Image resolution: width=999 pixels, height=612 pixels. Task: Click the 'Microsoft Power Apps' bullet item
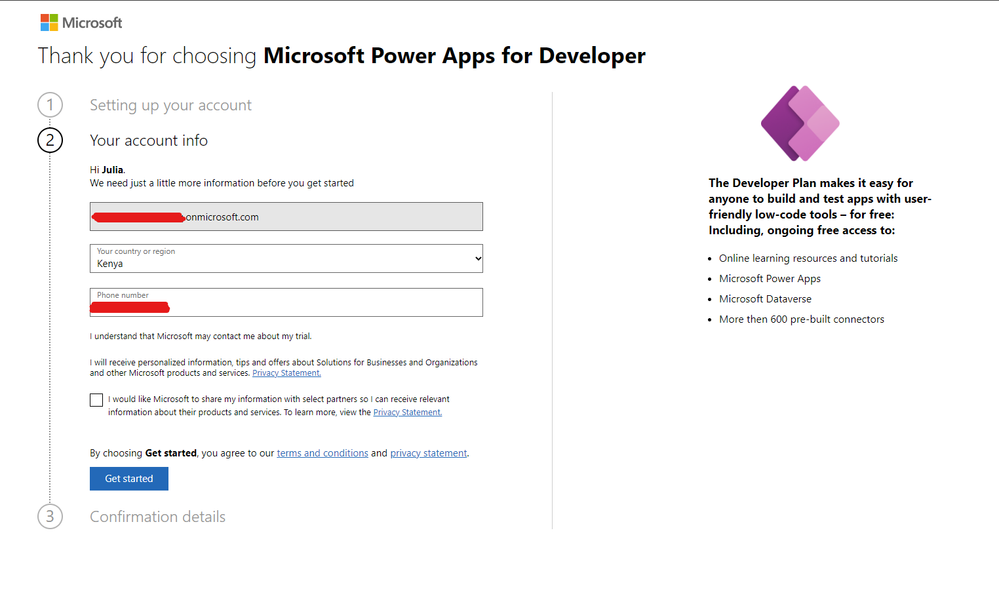(x=770, y=278)
